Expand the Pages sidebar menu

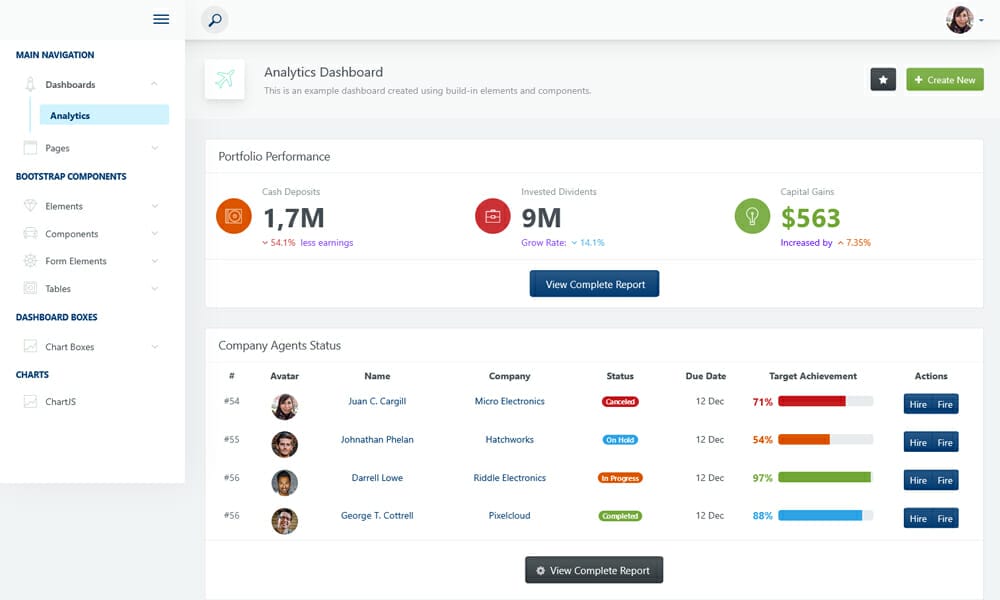(x=60, y=147)
